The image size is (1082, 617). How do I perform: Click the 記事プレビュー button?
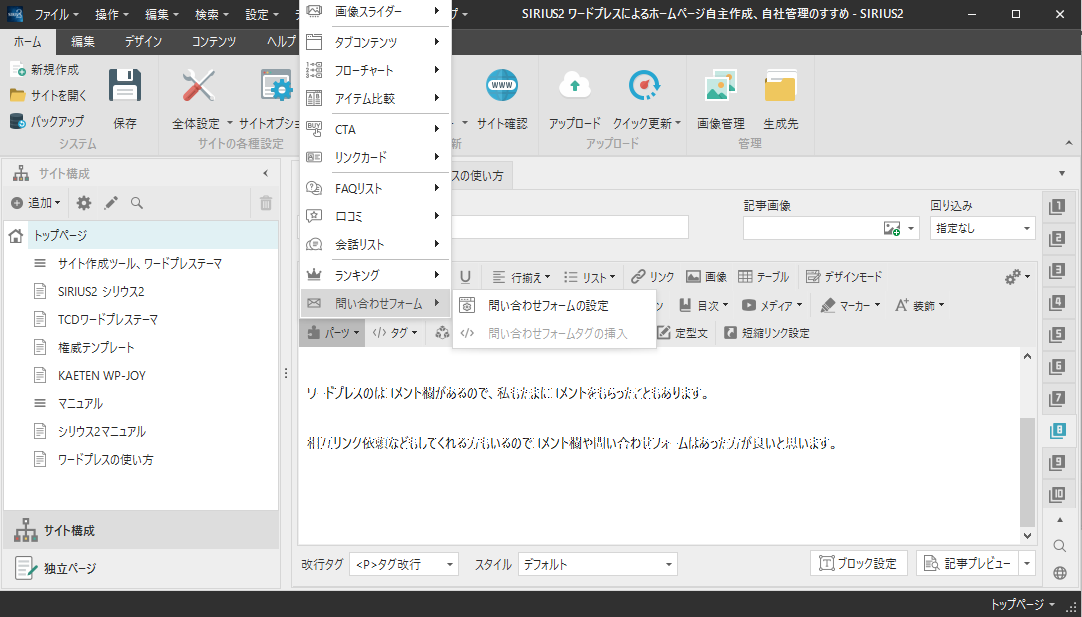967,563
